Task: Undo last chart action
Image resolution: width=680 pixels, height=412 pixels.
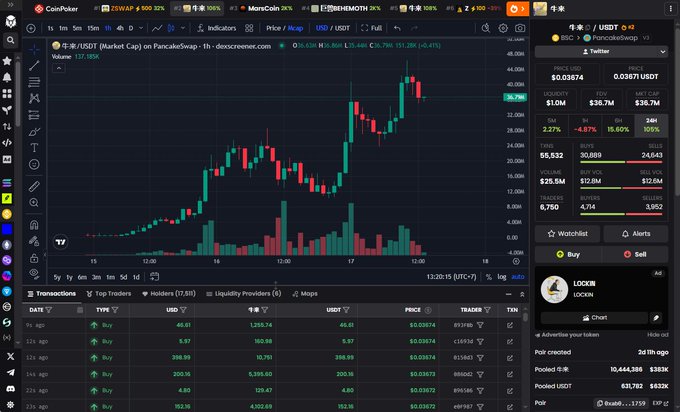Action: pyautogui.click(x=397, y=28)
